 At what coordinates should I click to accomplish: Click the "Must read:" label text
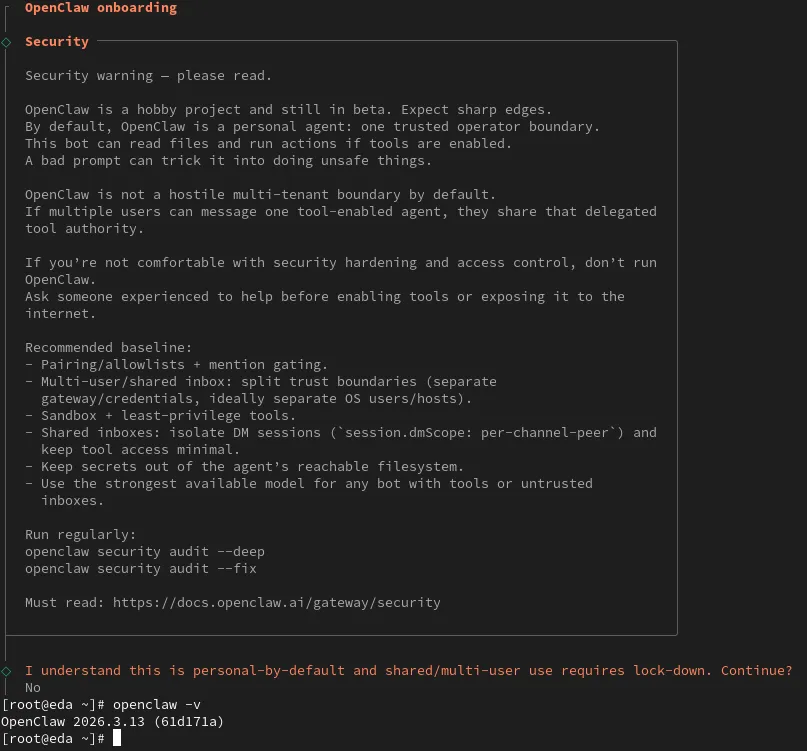(x=65, y=603)
